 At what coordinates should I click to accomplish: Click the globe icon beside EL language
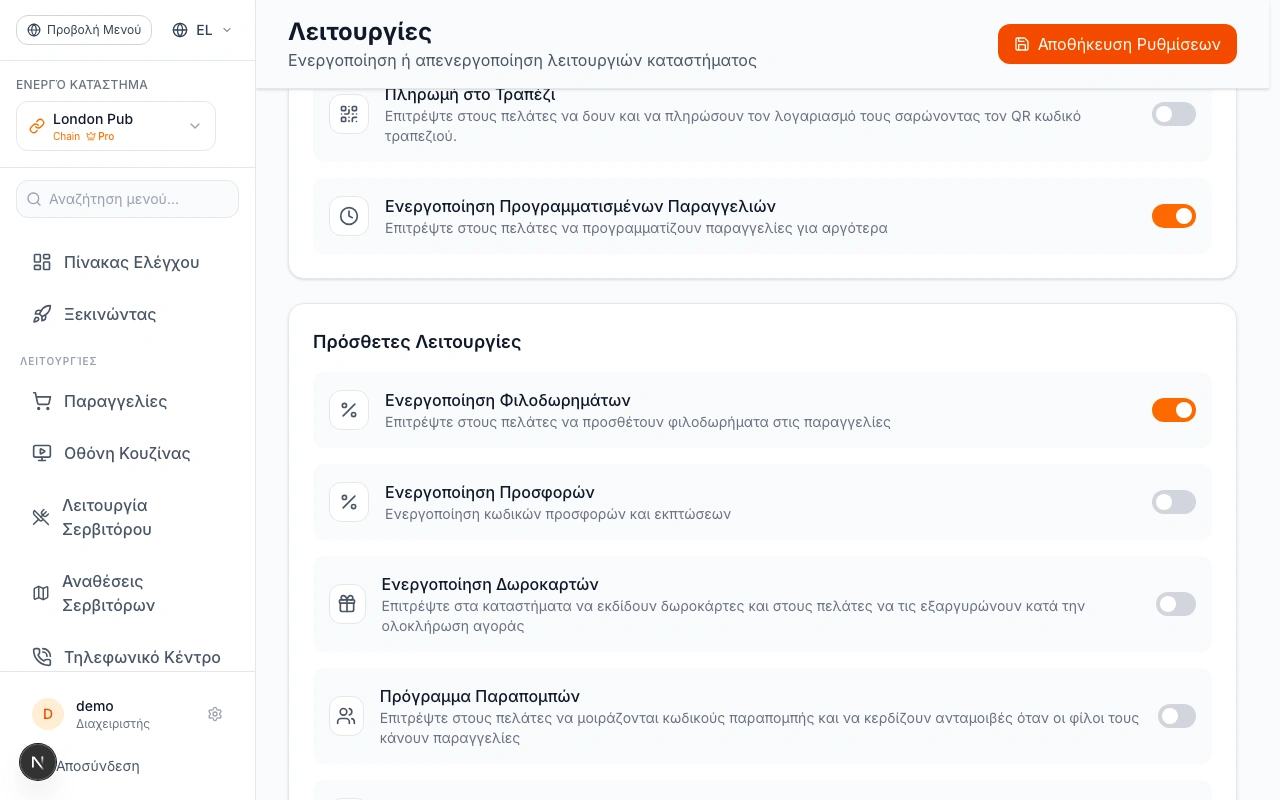tap(180, 30)
